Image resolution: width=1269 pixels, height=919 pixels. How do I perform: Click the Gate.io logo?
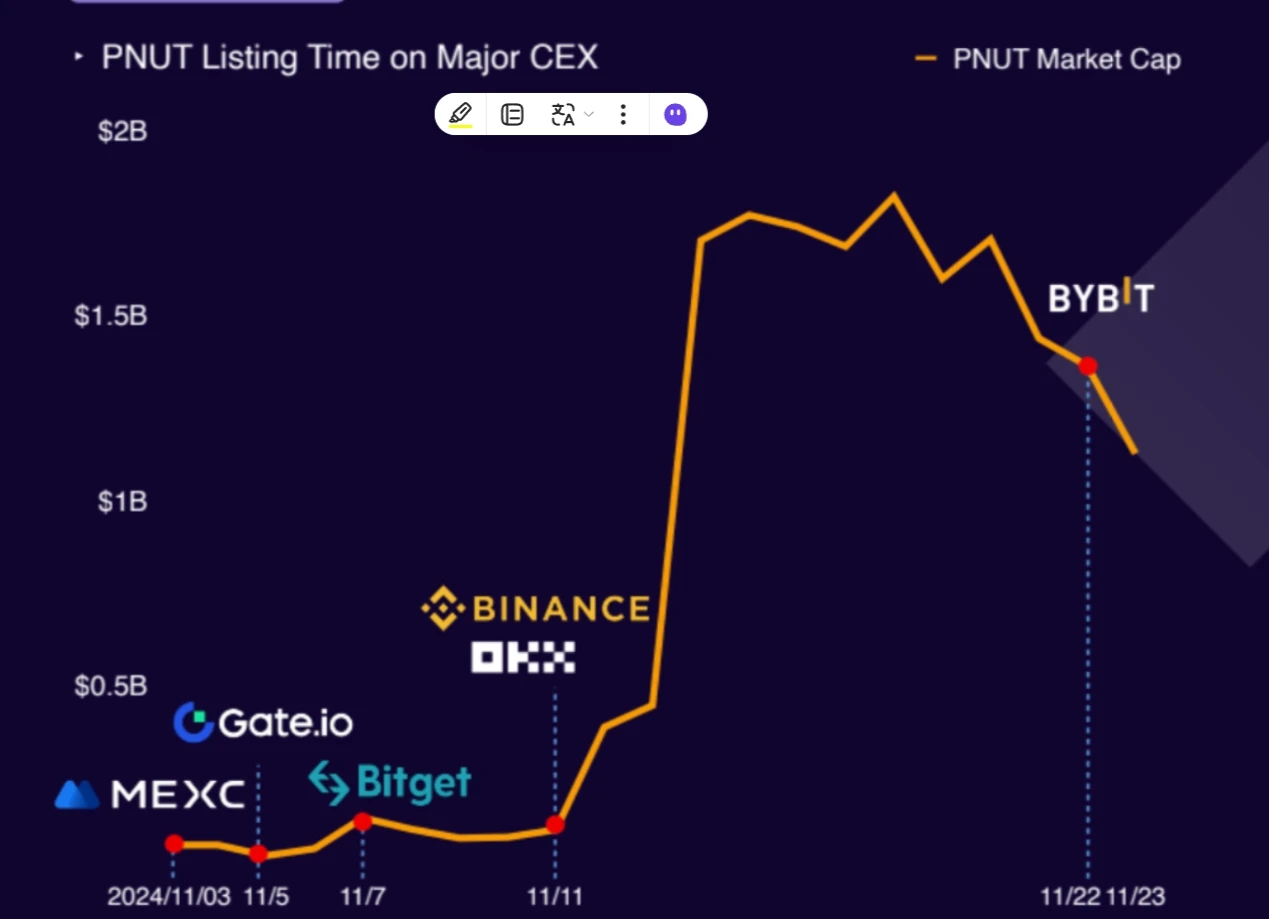click(263, 722)
